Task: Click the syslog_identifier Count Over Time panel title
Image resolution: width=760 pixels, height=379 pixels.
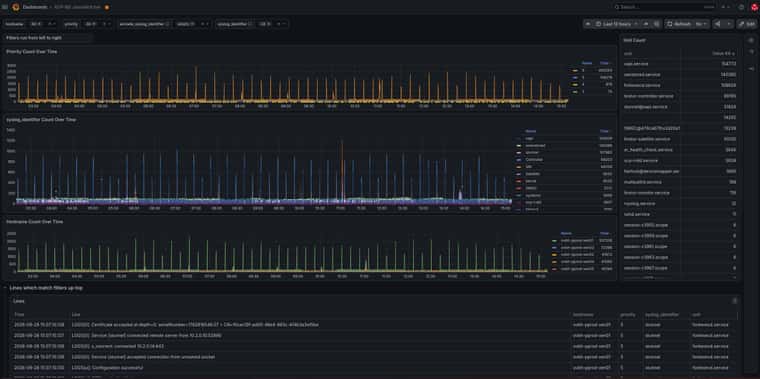Action: click(x=41, y=119)
